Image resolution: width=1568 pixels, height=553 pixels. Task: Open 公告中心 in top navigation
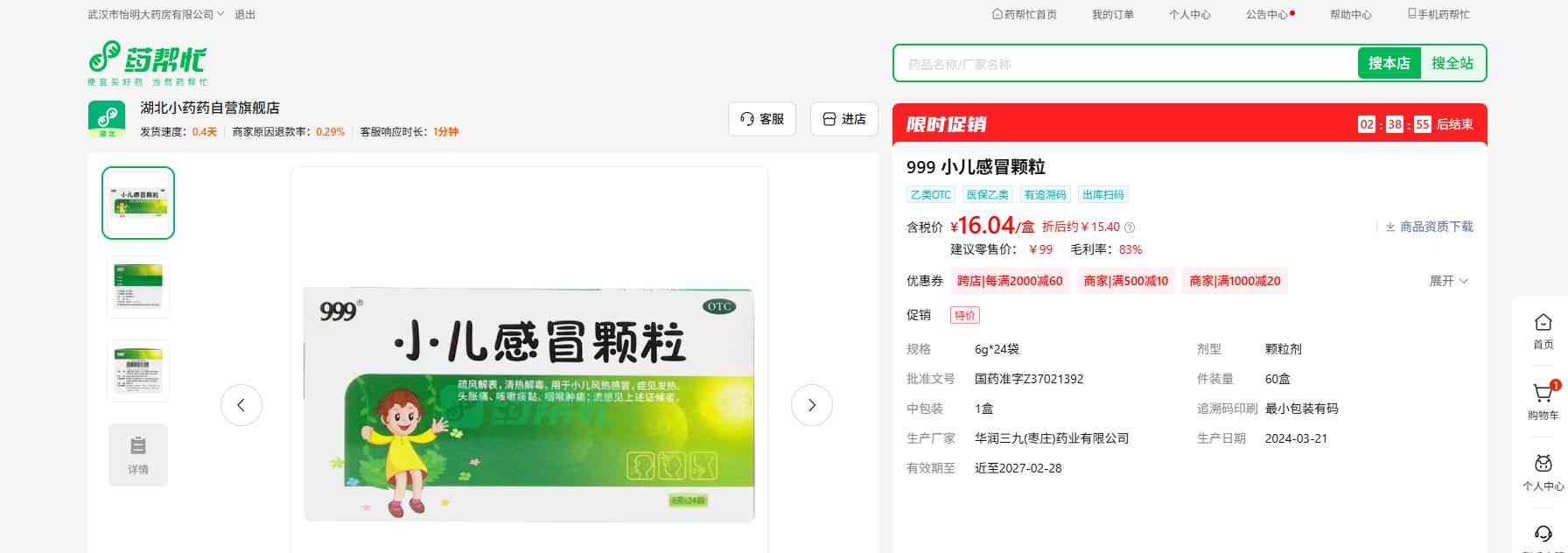pos(1269,15)
